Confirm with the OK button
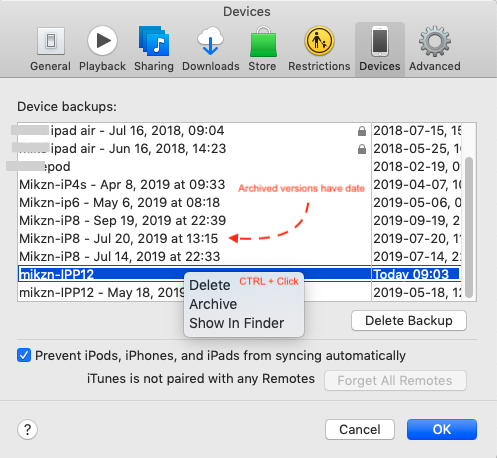This screenshot has width=497, height=458. (442, 429)
